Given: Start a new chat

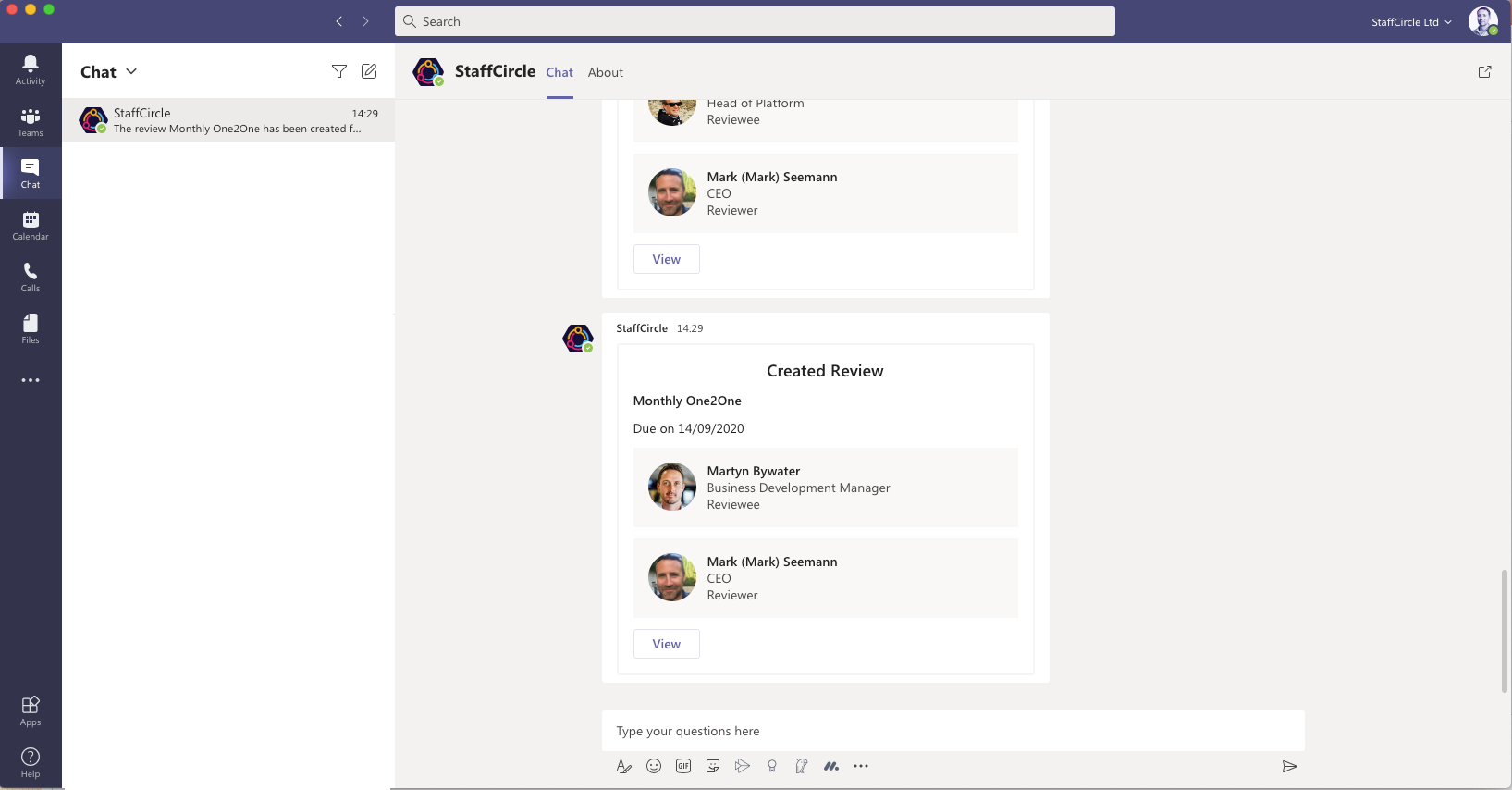Looking at the screenshot, I should tap(369, 71).
